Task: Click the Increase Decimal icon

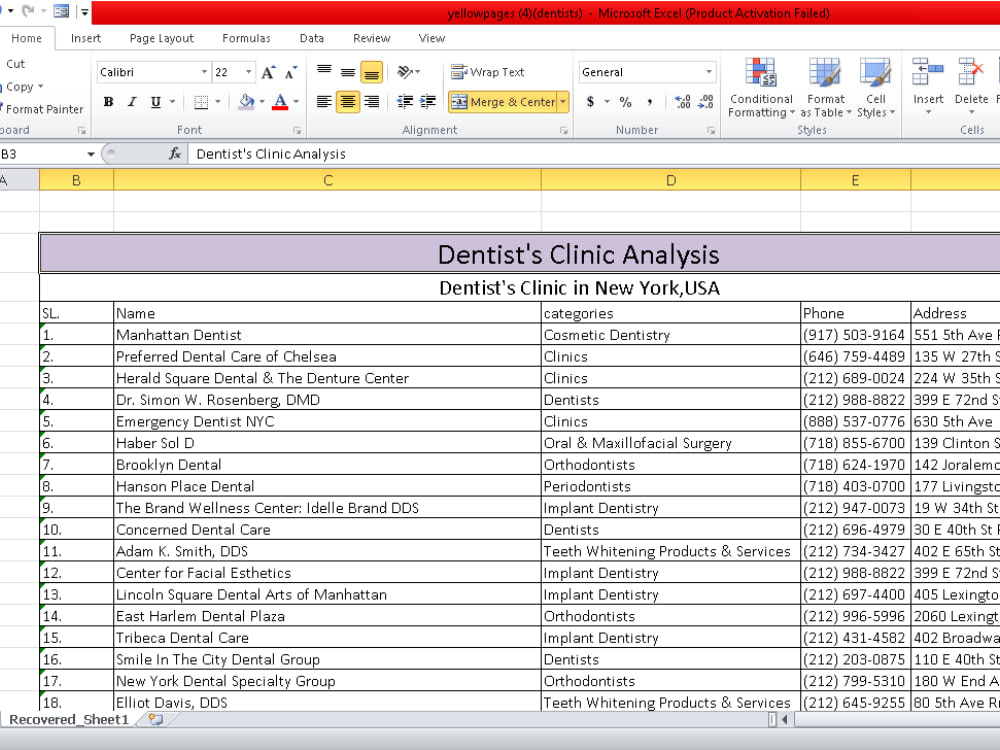Action: click(682, 102)
